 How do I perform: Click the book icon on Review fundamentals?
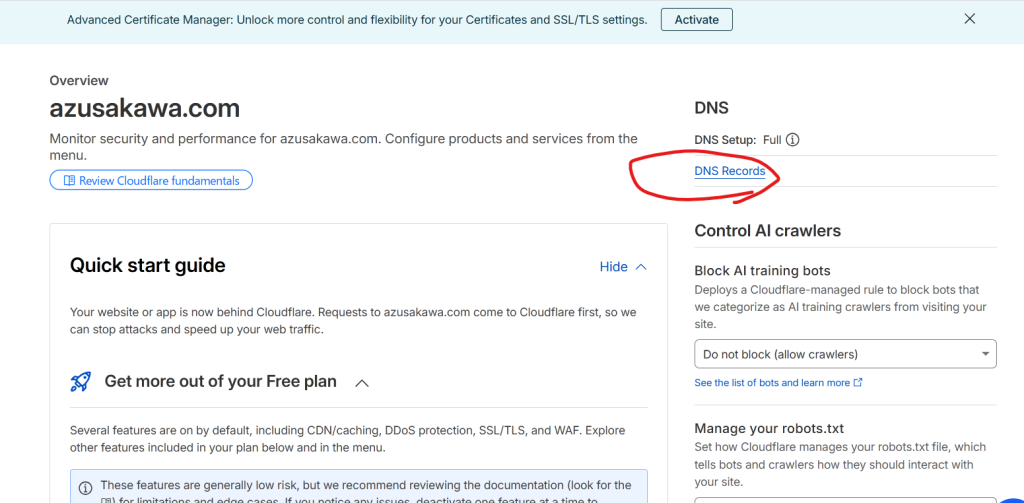click(69, 181)
